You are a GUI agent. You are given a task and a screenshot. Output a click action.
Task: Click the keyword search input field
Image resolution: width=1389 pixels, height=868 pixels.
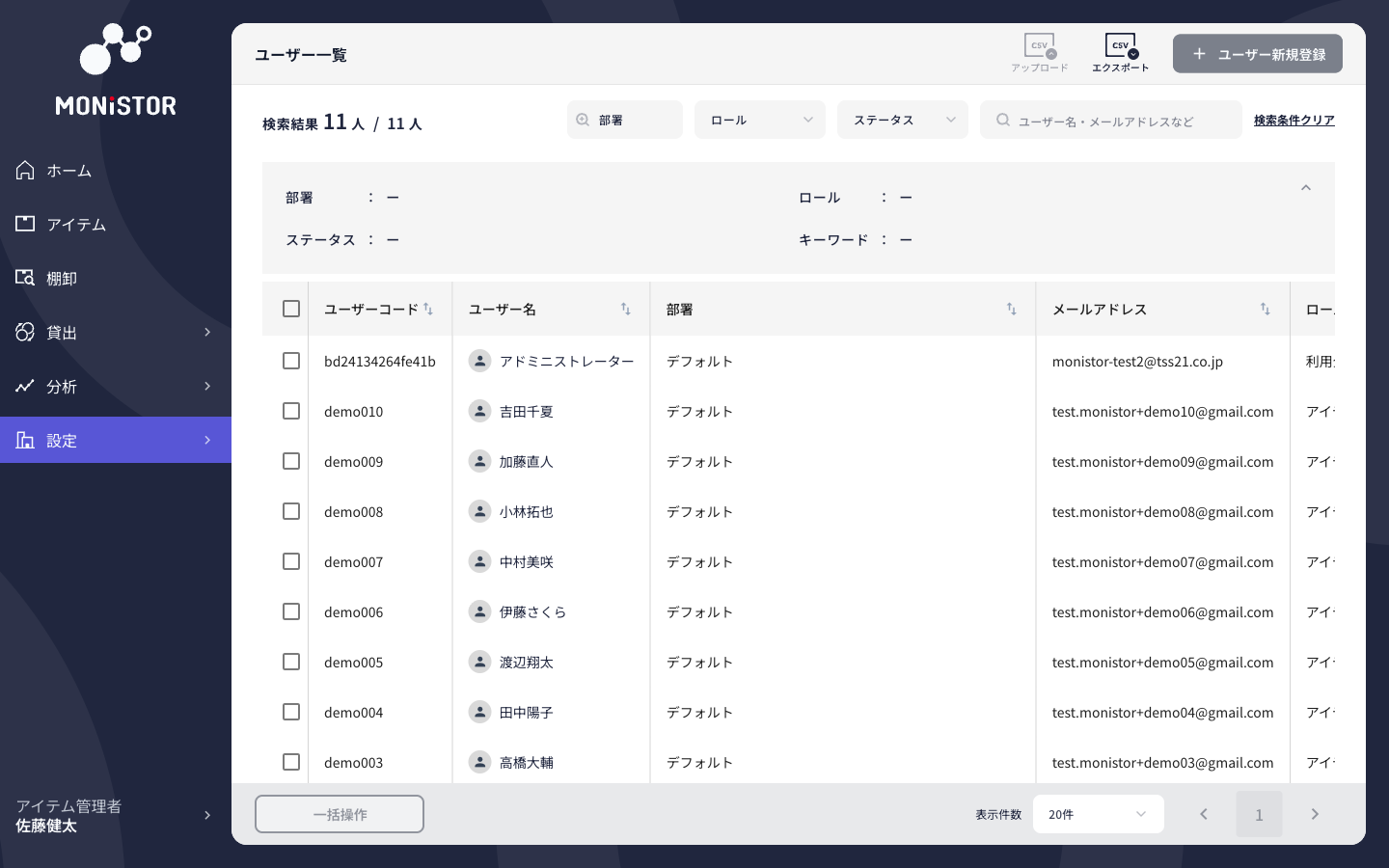[x=1110, y=119]
